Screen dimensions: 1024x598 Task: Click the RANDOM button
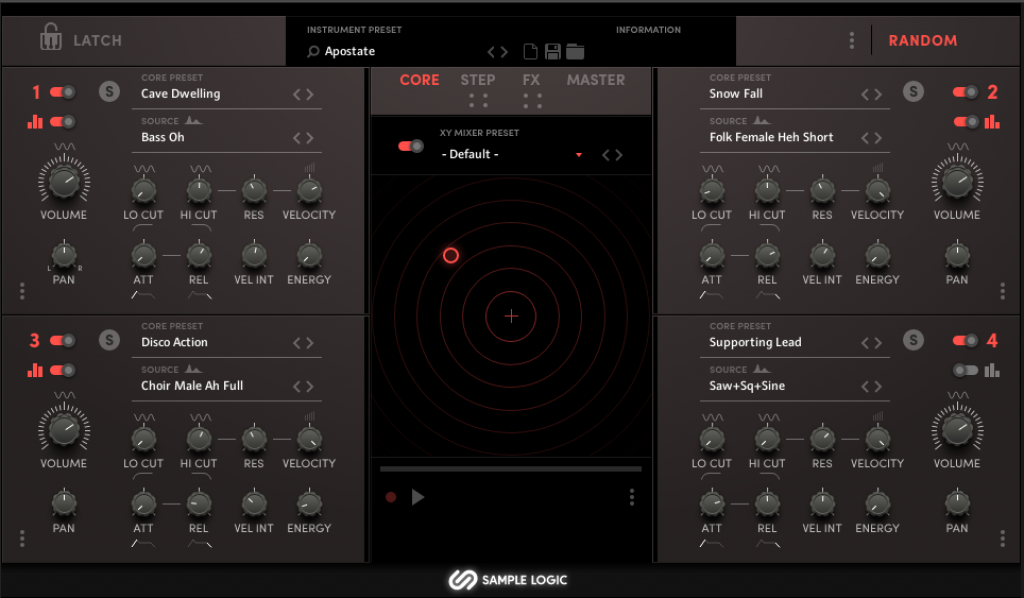923,40
